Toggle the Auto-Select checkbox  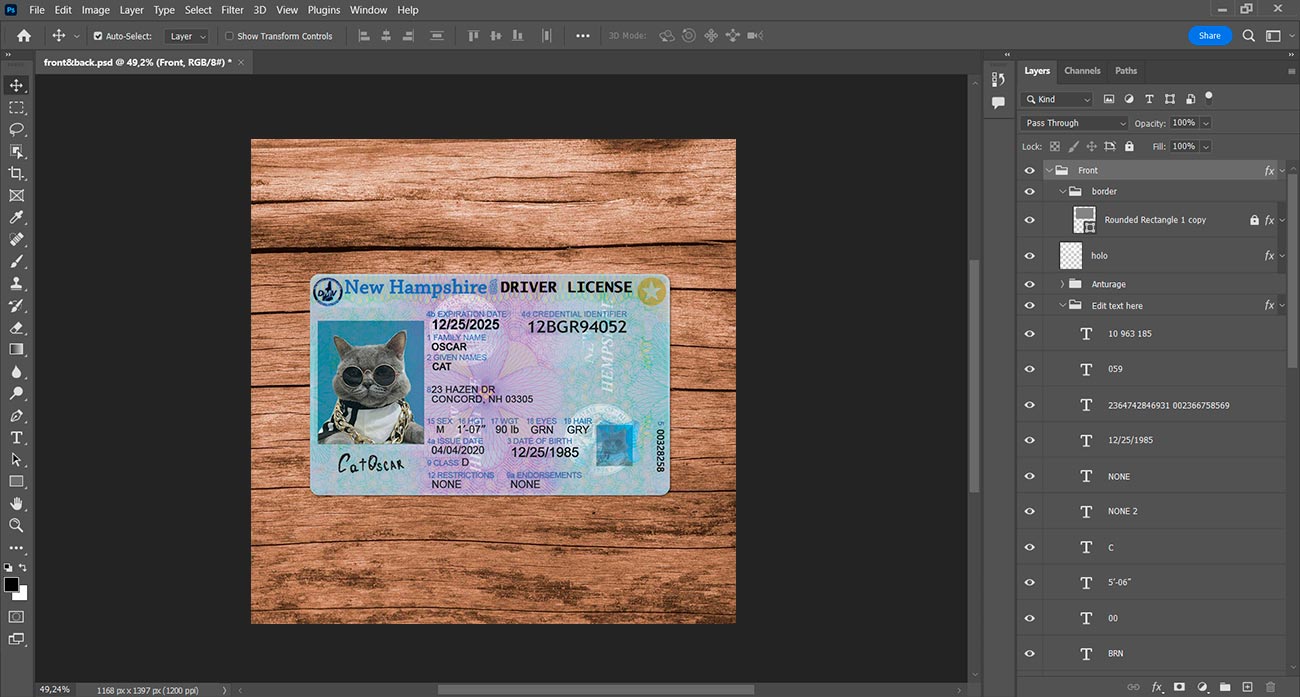pos(98,36)
